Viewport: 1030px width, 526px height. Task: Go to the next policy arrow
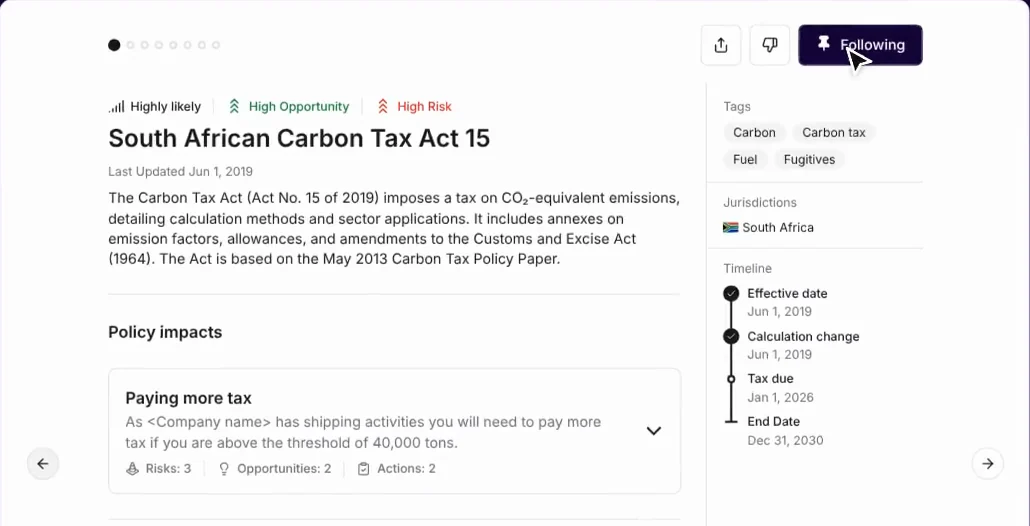click(987, 464)
